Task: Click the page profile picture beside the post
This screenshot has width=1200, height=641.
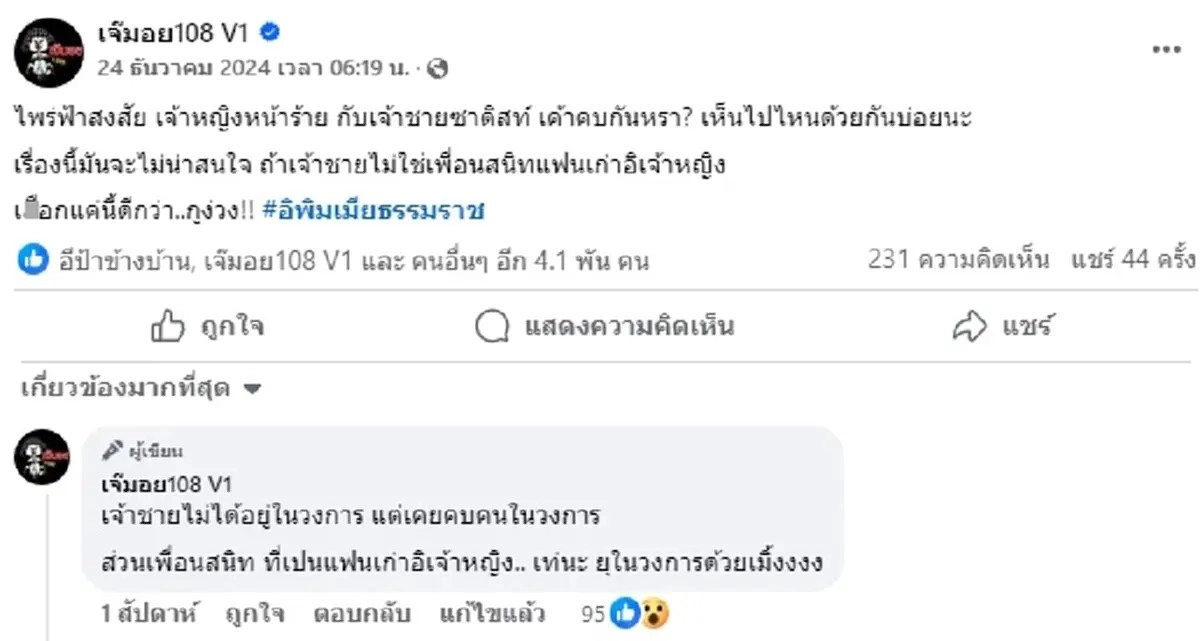Action: pos(48,52)
